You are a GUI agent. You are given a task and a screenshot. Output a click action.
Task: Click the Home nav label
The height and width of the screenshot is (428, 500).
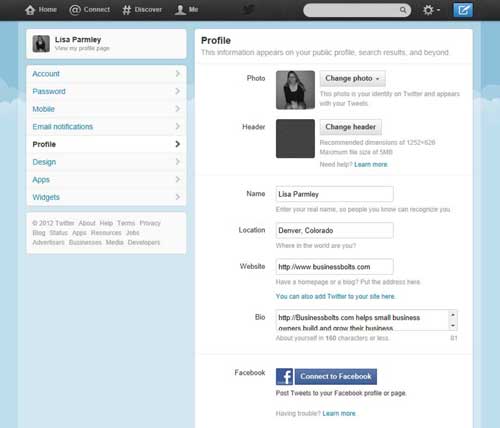48,10
